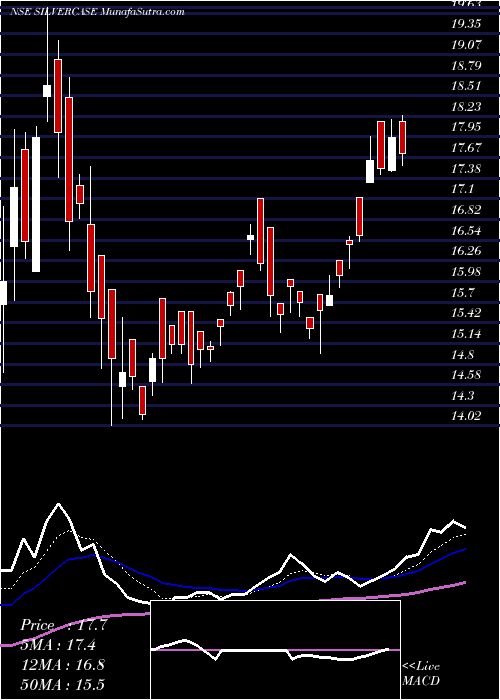This screenshot has width=500, height=700.
Task: Click the 12MA : 16.8 readout
Action: (x=62, y=665)
